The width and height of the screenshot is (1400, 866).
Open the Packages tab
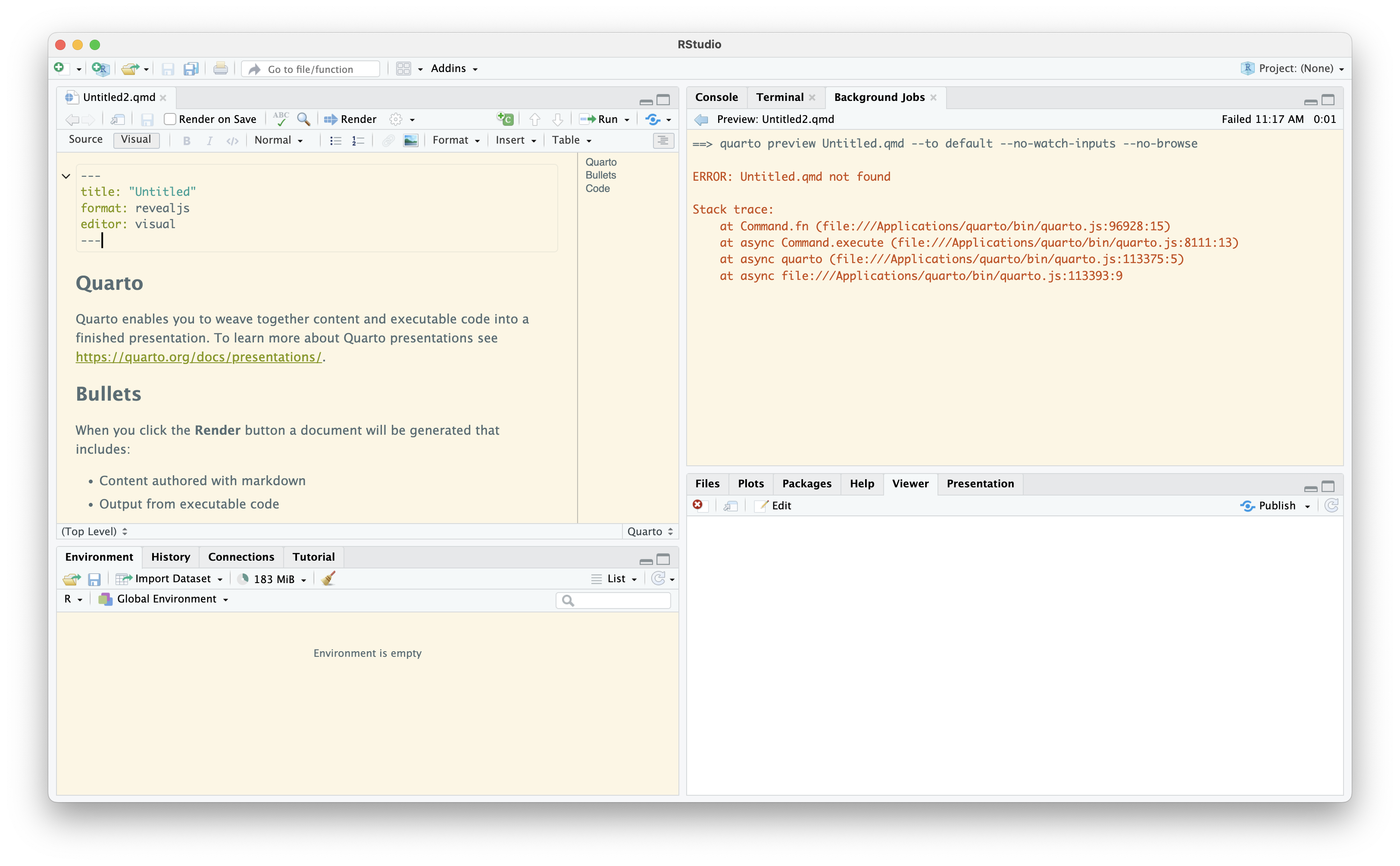(806, 484)
